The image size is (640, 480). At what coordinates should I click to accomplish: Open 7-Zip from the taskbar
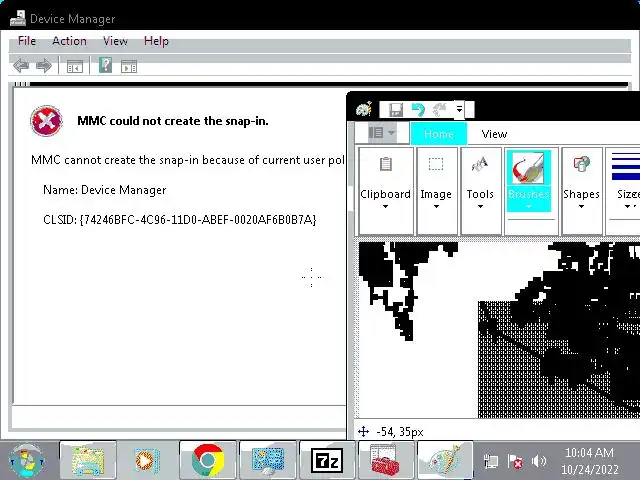[327, 461]
